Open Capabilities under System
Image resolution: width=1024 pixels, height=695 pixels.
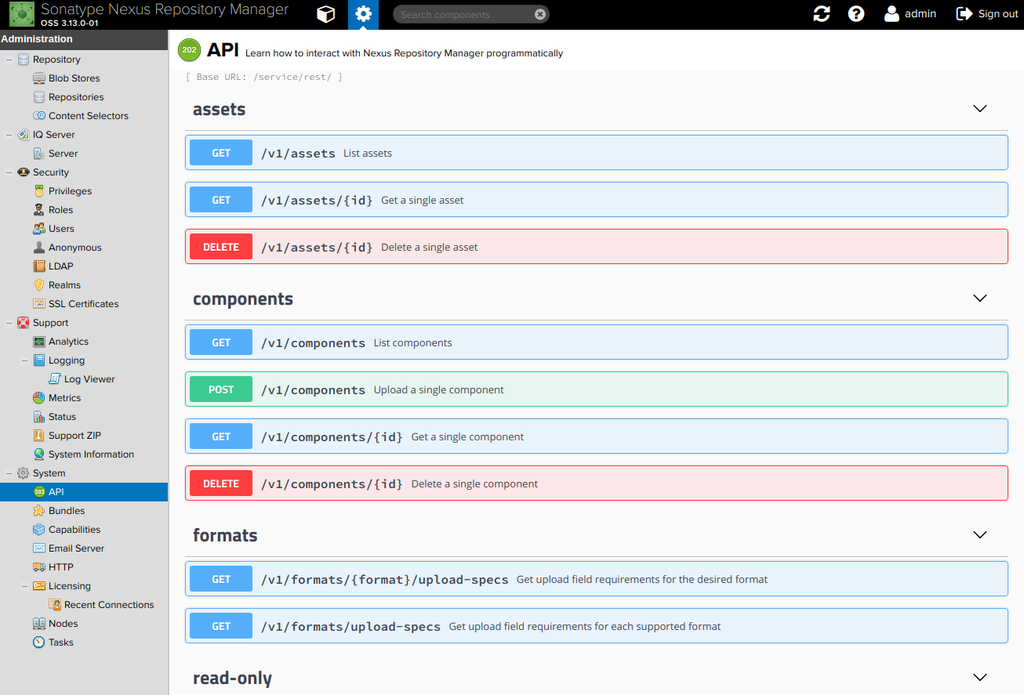click(x=74, y=530)
